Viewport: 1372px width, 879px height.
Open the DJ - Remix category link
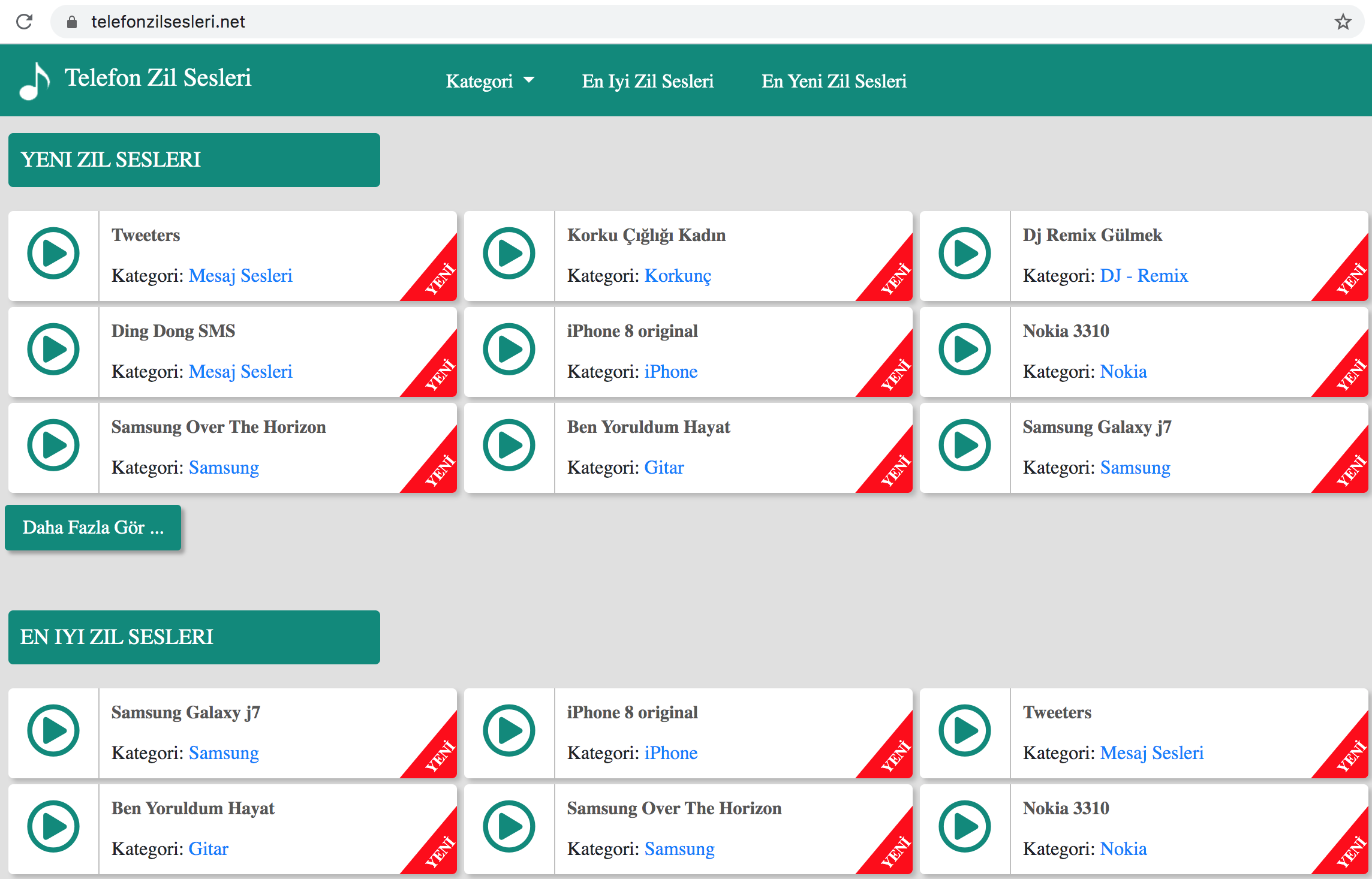click(x=1144, y=276)
